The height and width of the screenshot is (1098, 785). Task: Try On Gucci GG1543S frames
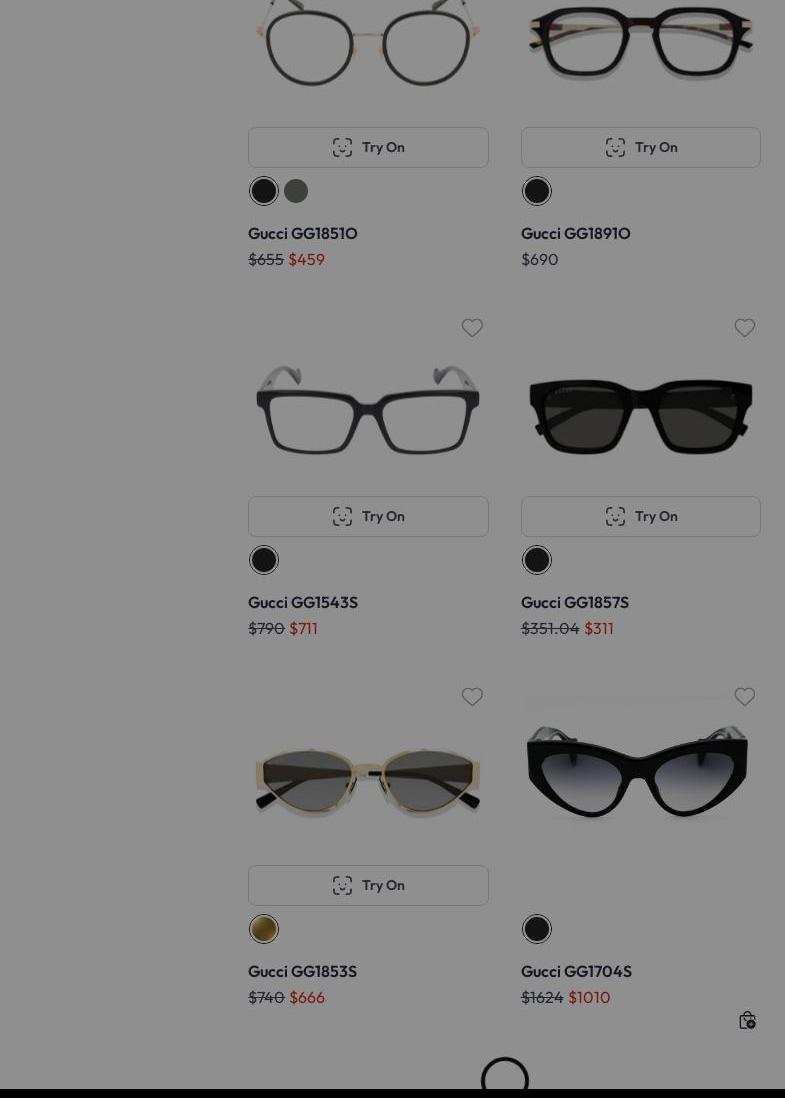click(368, 516)
